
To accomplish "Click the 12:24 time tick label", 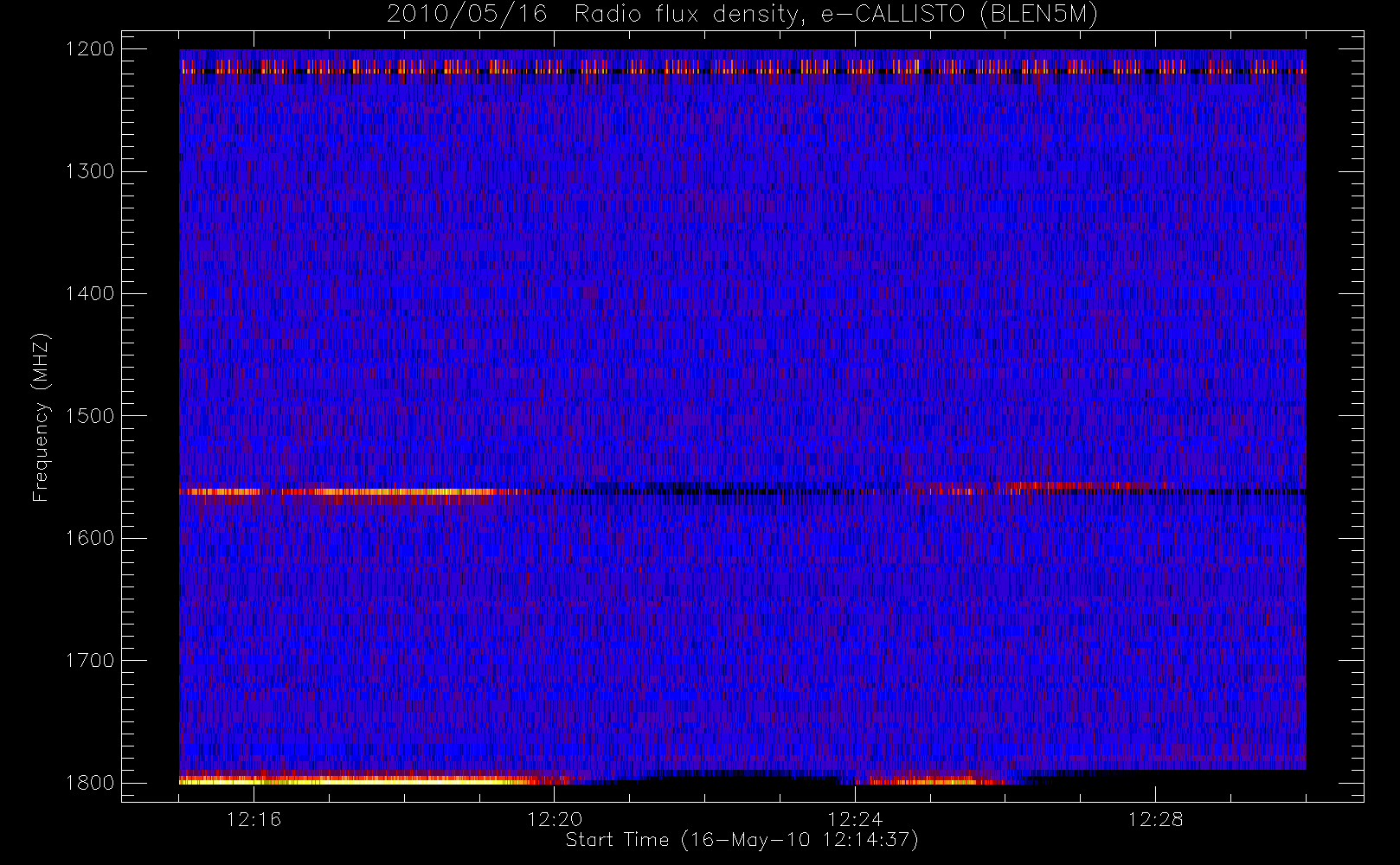I will (854, 819).
